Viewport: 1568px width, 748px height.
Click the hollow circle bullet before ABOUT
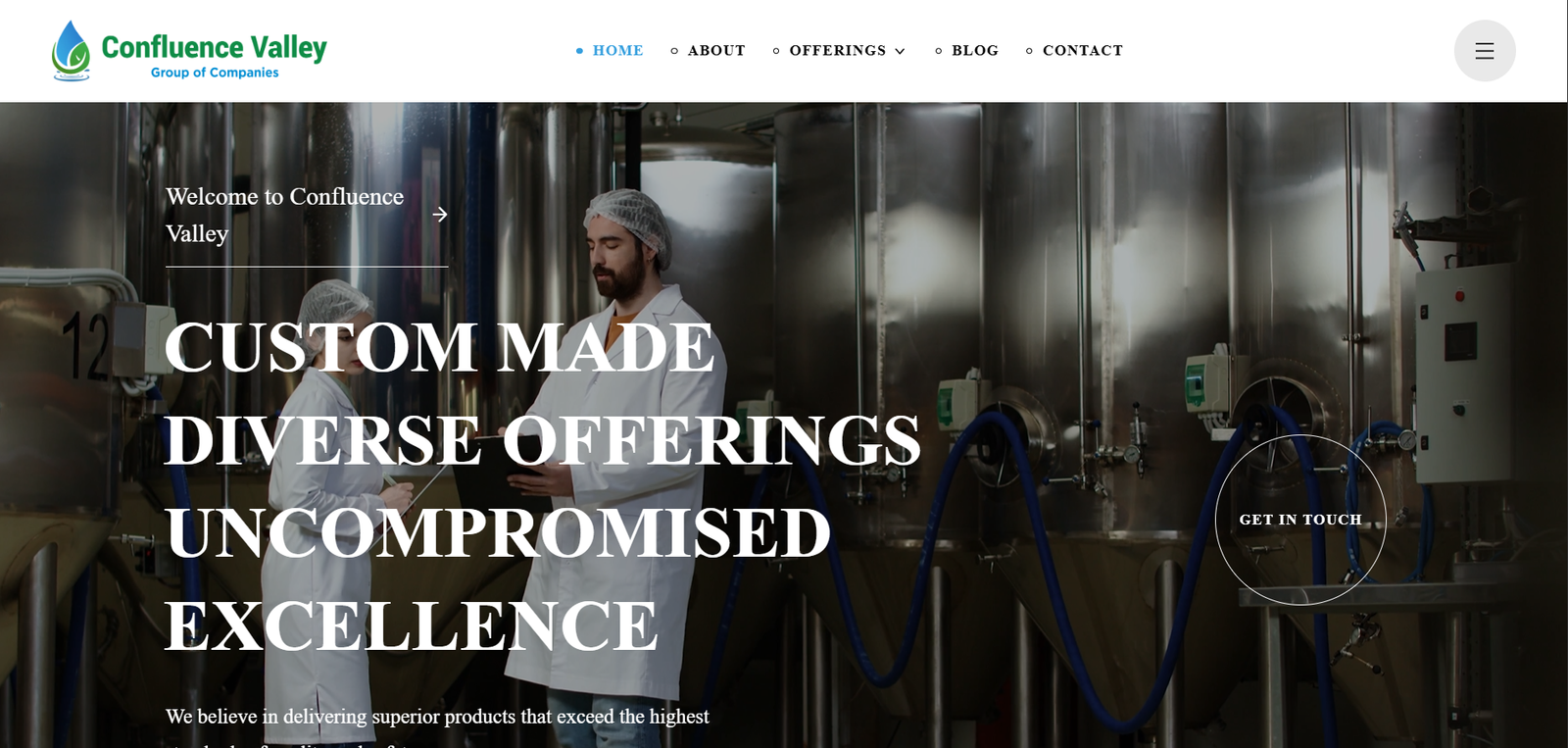coord(674,51)
